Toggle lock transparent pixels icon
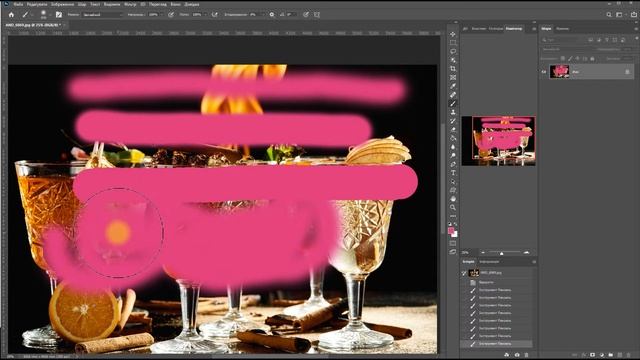This screenshot has height=360, width=640. coord(563,58)
